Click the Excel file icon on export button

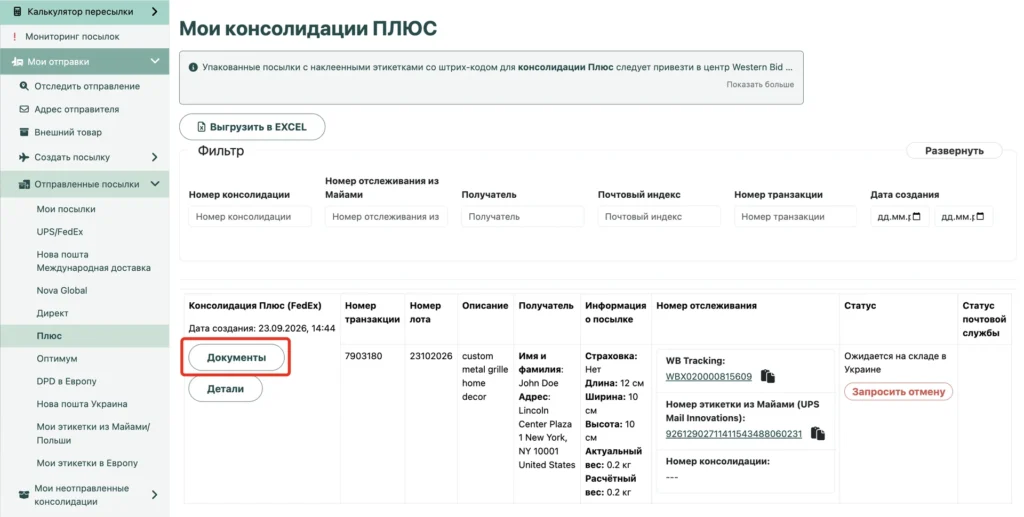[x=202, y=127]
